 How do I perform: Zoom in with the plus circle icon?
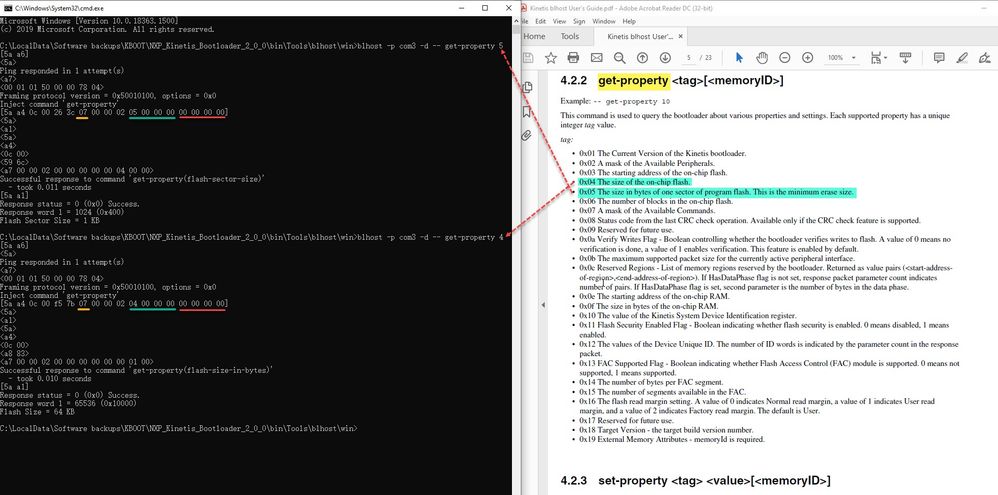(x=808, y=58)
